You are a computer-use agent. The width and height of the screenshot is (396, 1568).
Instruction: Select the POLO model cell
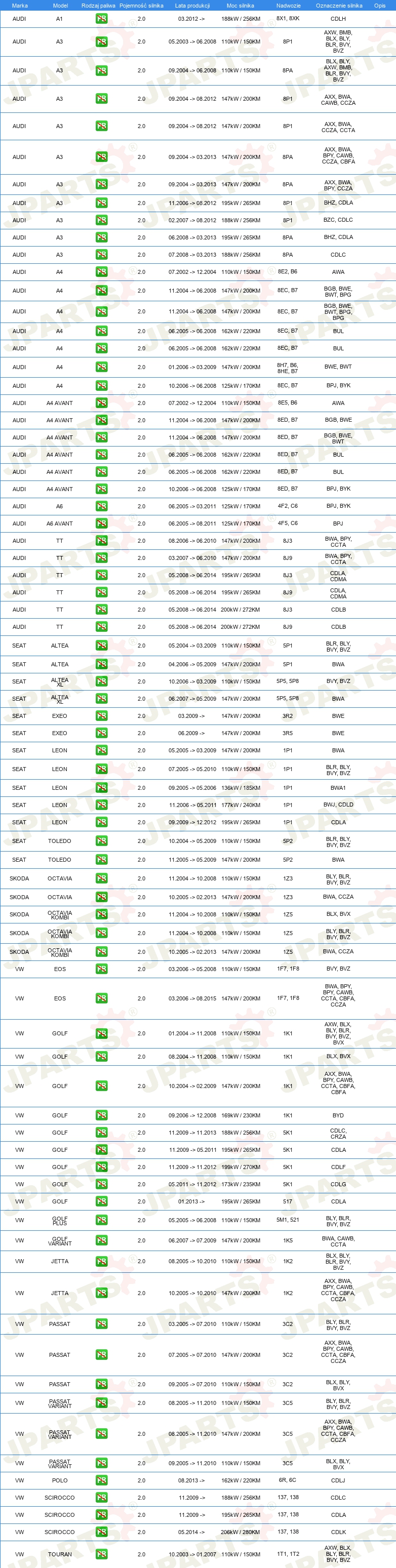60,1480
